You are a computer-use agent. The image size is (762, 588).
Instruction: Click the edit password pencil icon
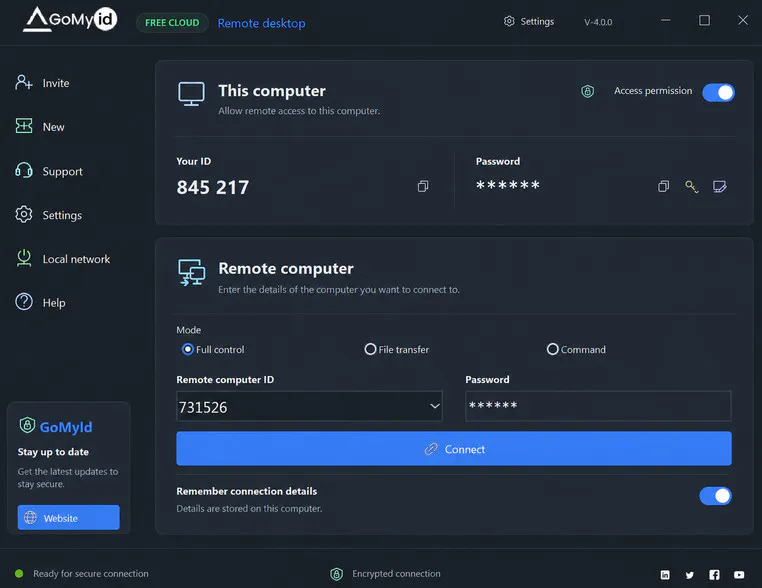720,187
